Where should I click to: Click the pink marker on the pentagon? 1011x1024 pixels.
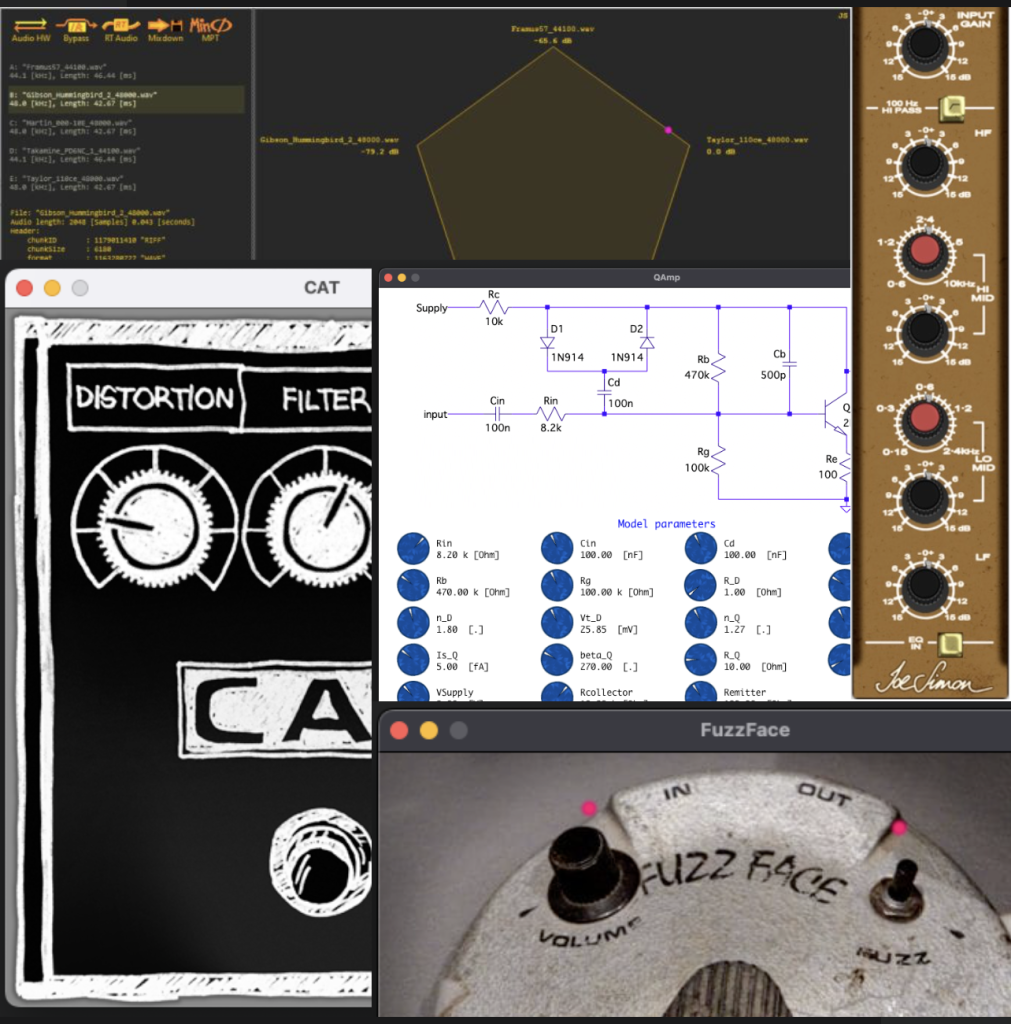pyautogui.click(x=669, y=130)
